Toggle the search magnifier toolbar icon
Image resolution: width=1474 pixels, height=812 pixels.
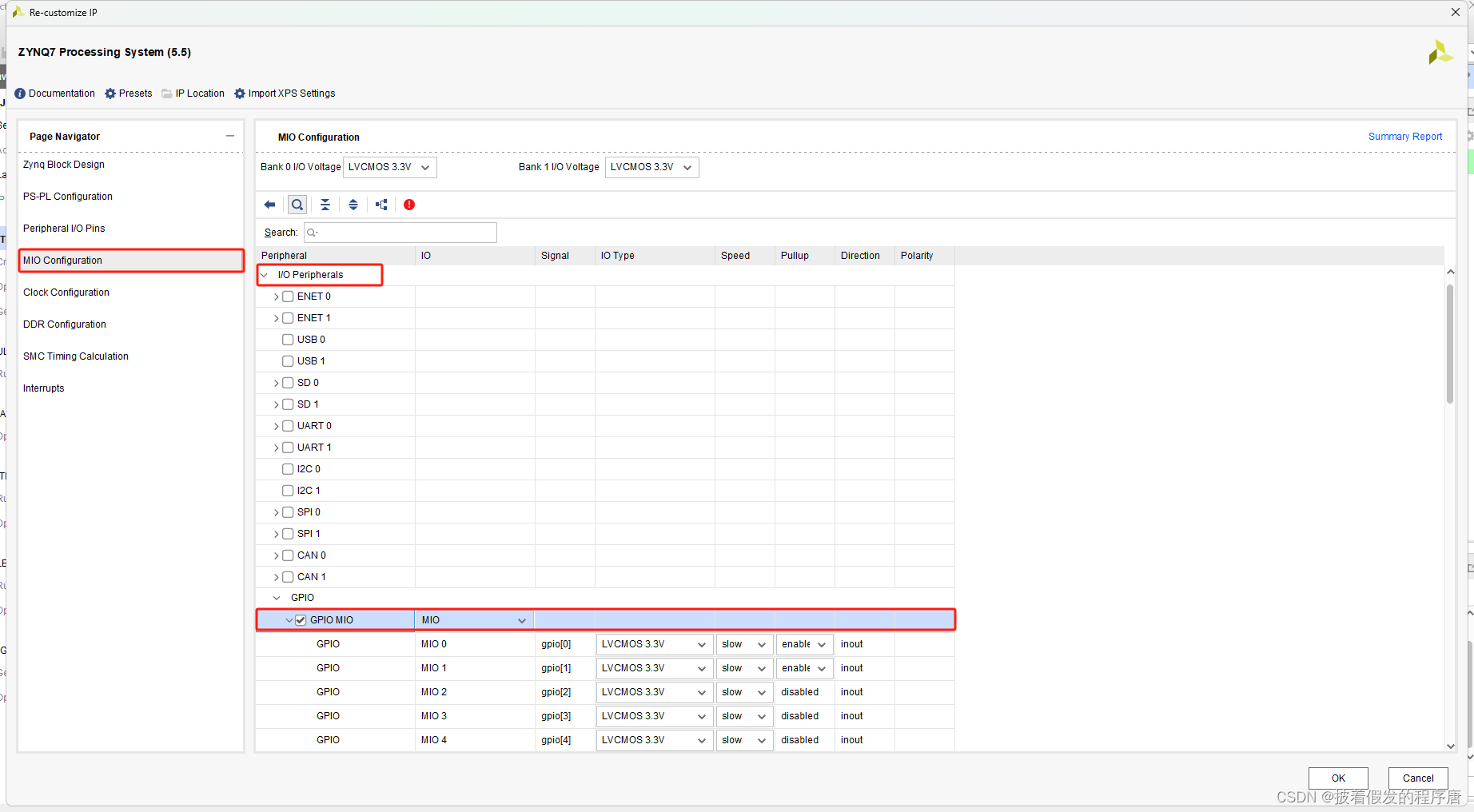pos(297,205)
